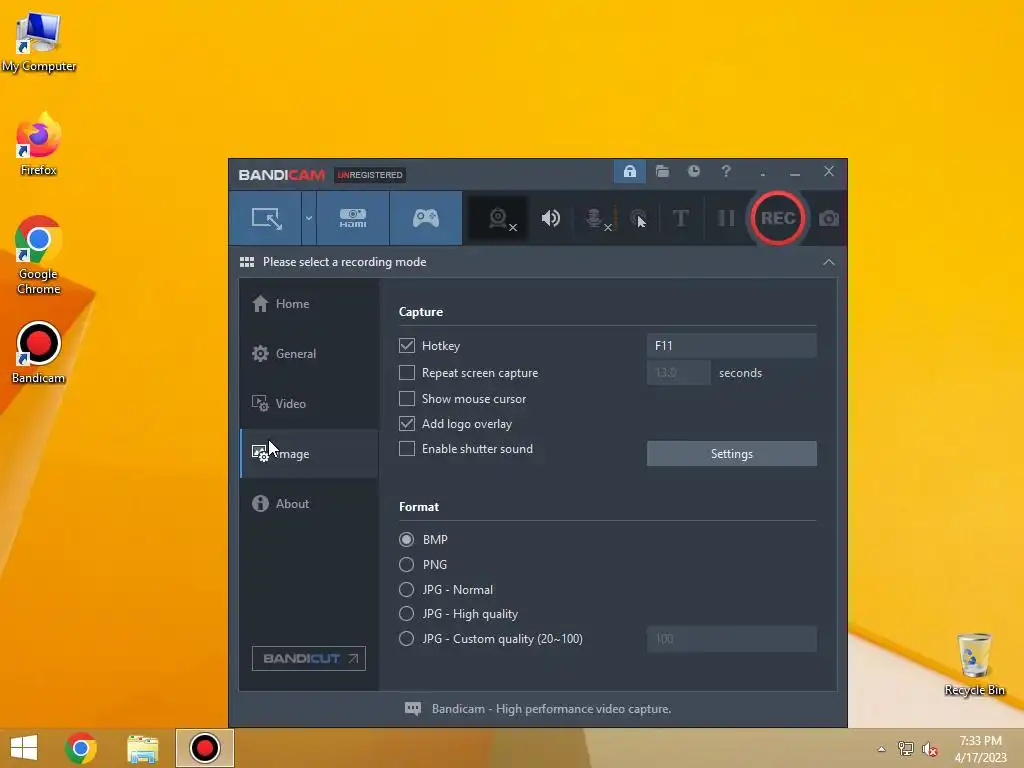This screenshot has height=768, width=1024.
Task: Select game recording mode gamepad icon
Action: (426, 218)
